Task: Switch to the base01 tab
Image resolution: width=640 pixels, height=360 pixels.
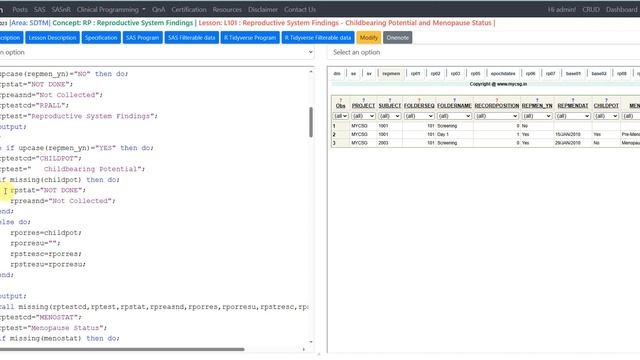Action: pos(573,73)
